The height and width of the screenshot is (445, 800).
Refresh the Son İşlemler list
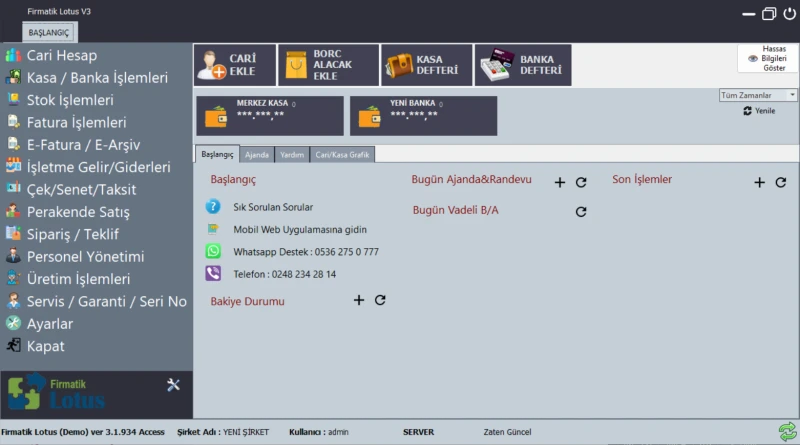tap(781, 182)
